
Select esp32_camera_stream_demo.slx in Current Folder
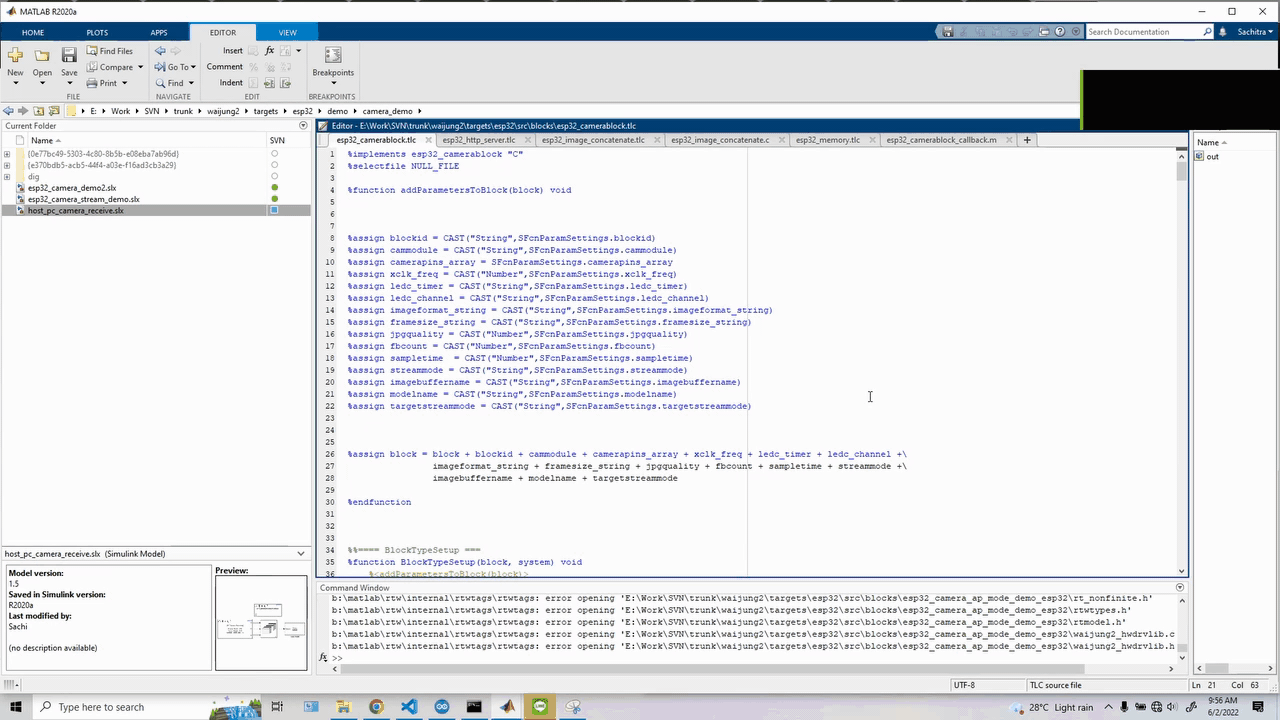[x=83, y=199]
